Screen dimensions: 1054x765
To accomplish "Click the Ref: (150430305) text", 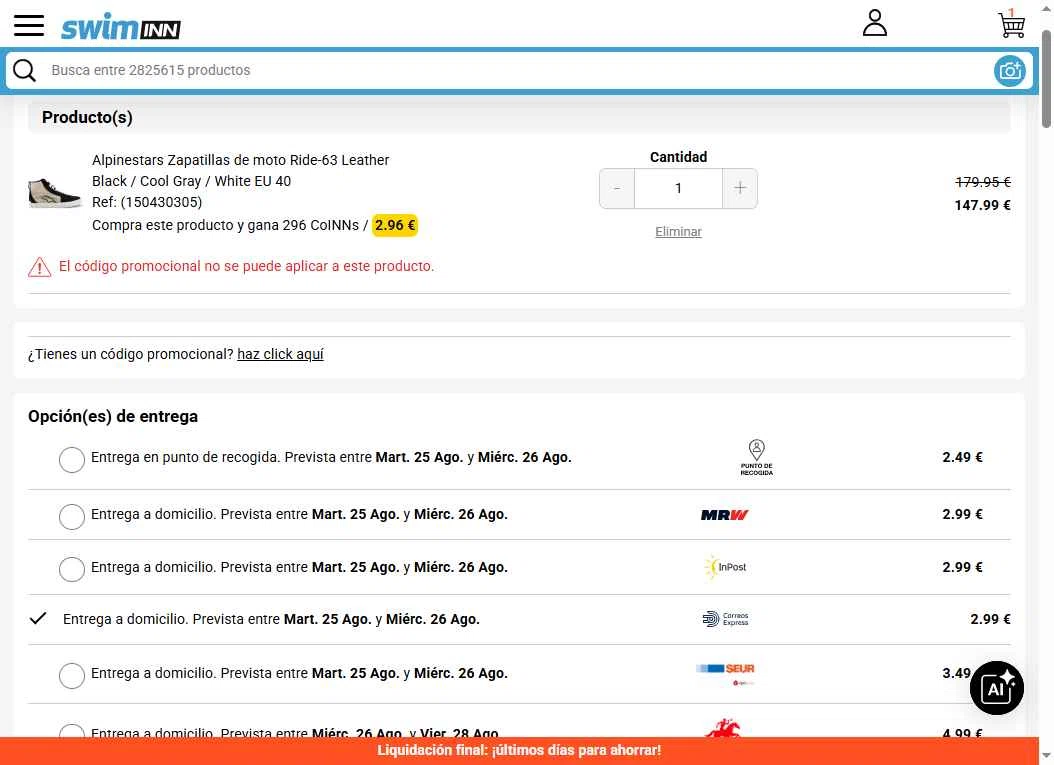I will coord(147,202).
